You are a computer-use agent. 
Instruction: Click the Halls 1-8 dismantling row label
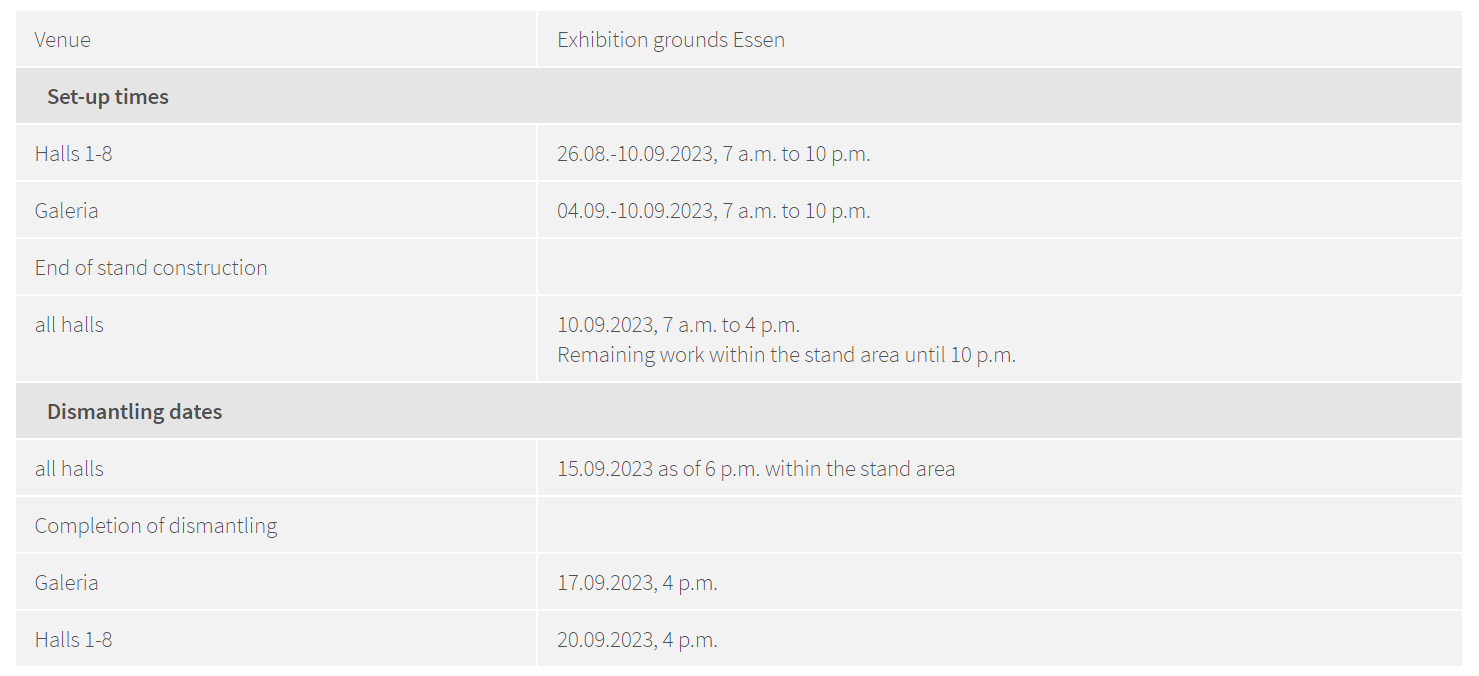click(73, 639)
